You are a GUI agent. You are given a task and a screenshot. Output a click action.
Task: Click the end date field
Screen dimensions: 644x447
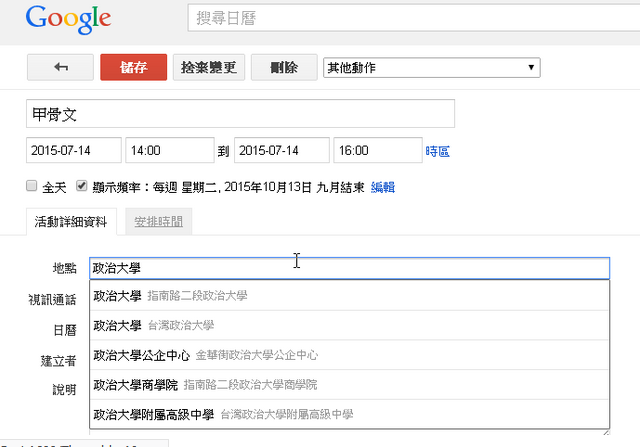point(281,151)
